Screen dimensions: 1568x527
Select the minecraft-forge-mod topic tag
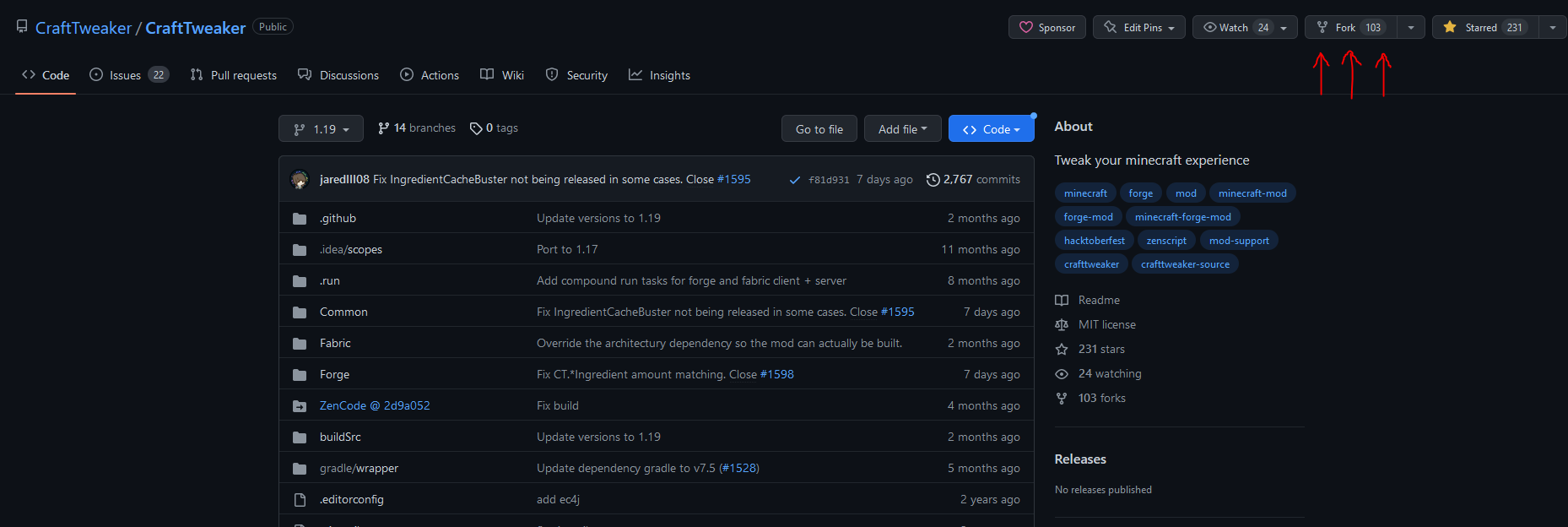pos(1182,217)
